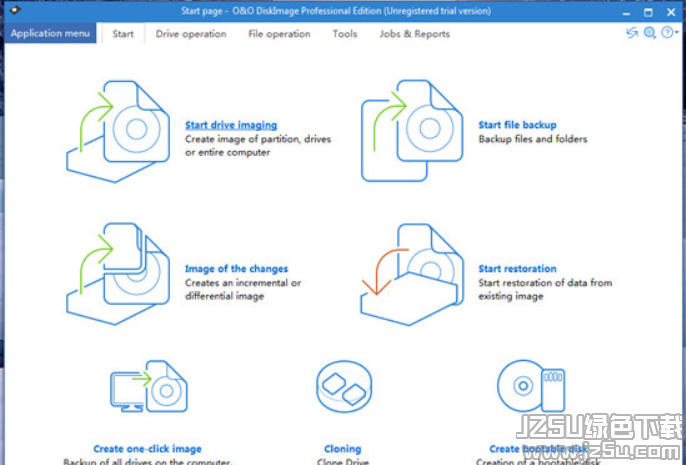Open the help question mark dropdown
The width and height of the screenshot is (686, 465).
[669, 32]
